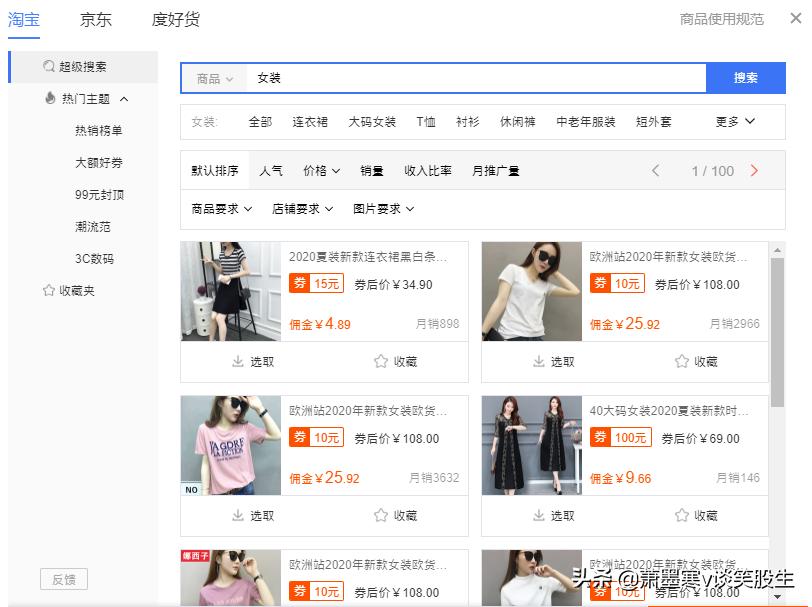812x607 pixels.
Task: Click scrollbar down arrow of results list
Action: (x=777, y=597)
